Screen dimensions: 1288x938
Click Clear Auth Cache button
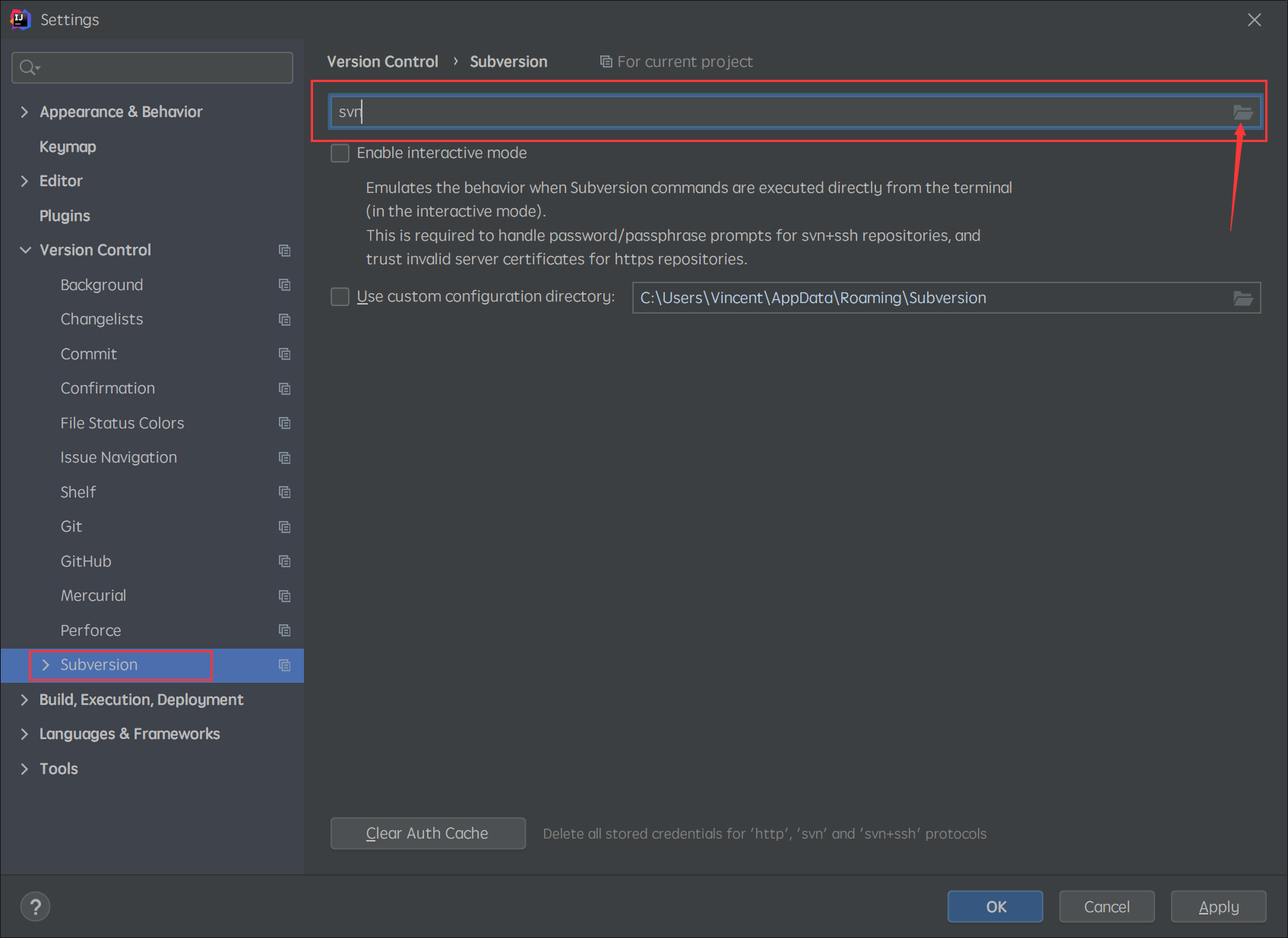click(428, 833)
